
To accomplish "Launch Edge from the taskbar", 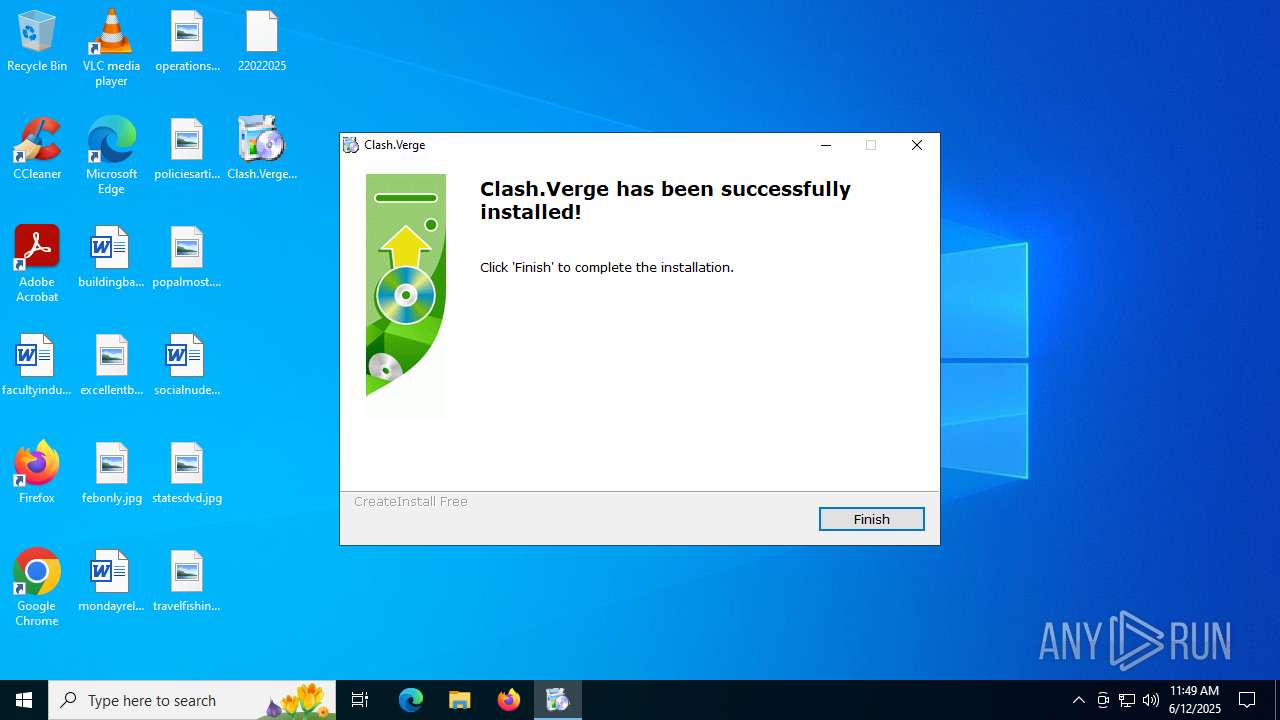I will tap(411, 700).
